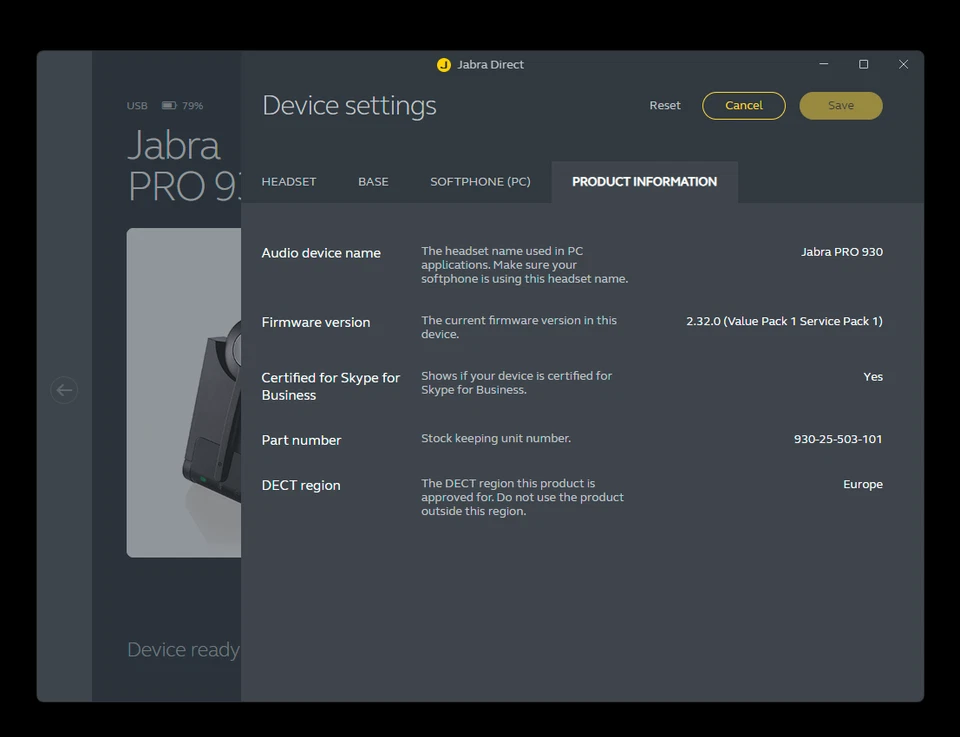Cancel the device settings changes
960x737 pixels.
click(x=744, y=105)
